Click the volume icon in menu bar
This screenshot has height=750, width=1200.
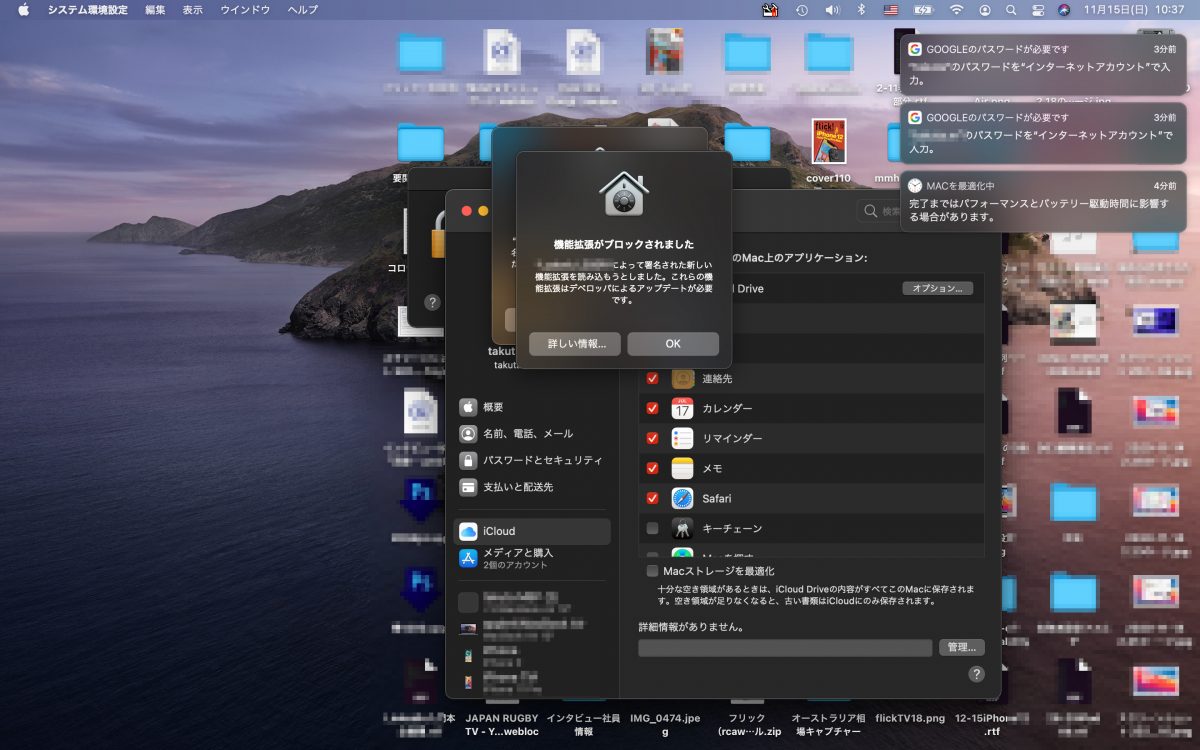coord(832,10)
